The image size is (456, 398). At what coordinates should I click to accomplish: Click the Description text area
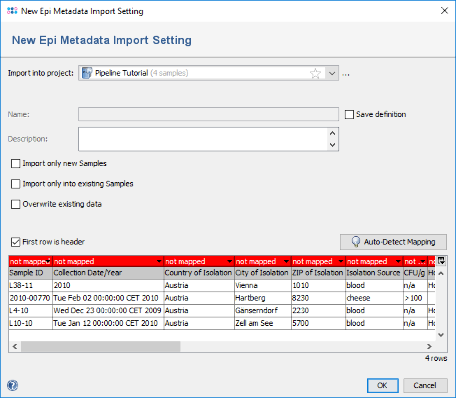203,139
